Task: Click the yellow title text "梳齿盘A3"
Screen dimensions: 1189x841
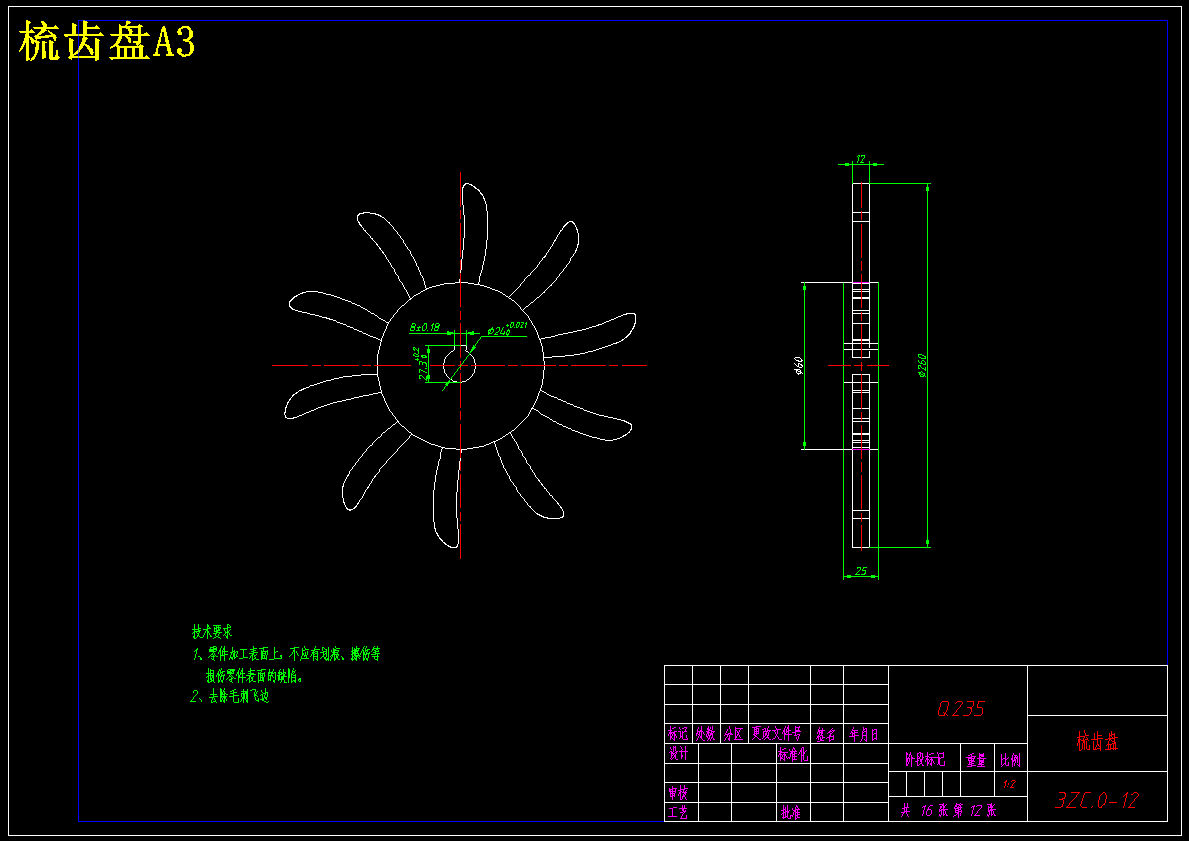Action: point(107,42)
